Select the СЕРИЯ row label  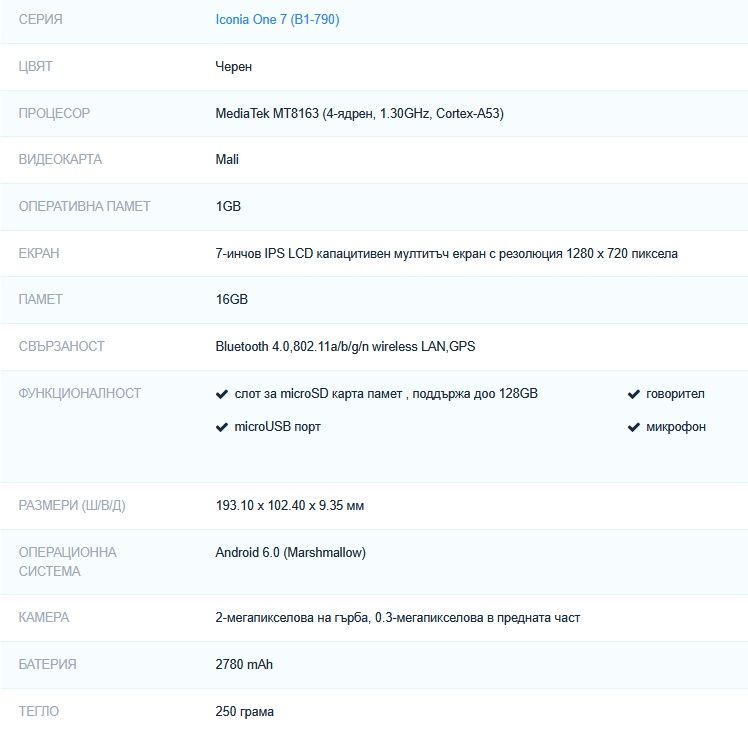click(x=41, y=20)
